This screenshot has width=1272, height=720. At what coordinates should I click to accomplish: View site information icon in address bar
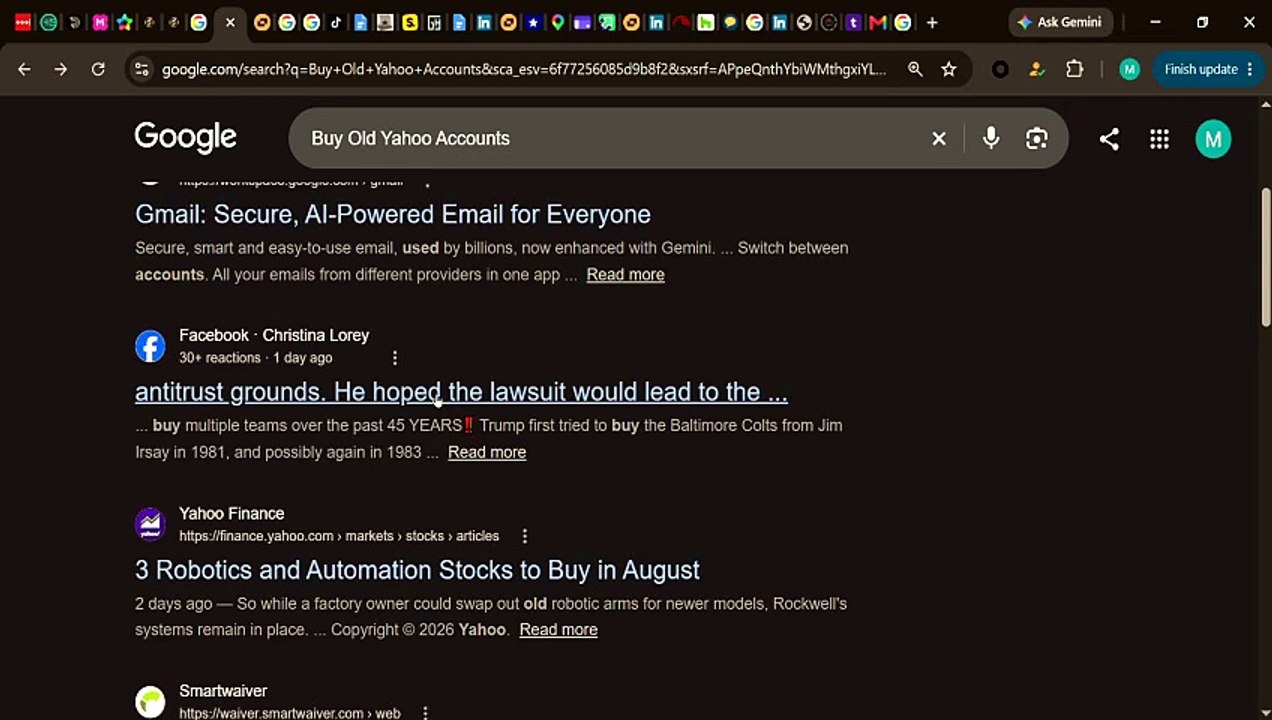click(x=141, y=69)
